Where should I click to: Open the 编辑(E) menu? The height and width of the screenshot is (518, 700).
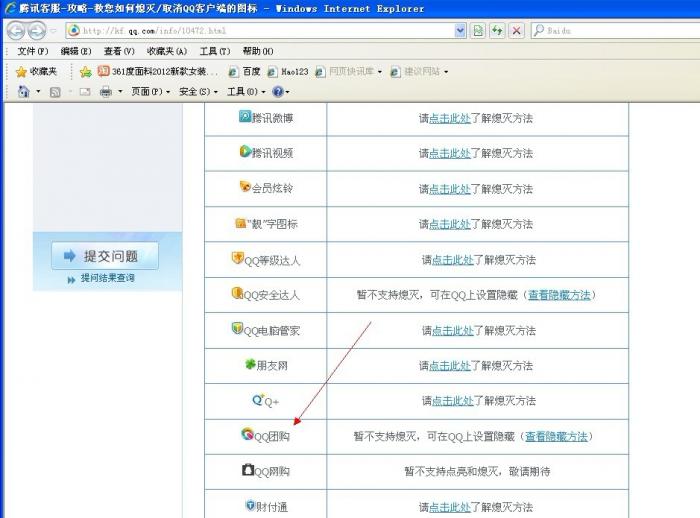(76, 51)
